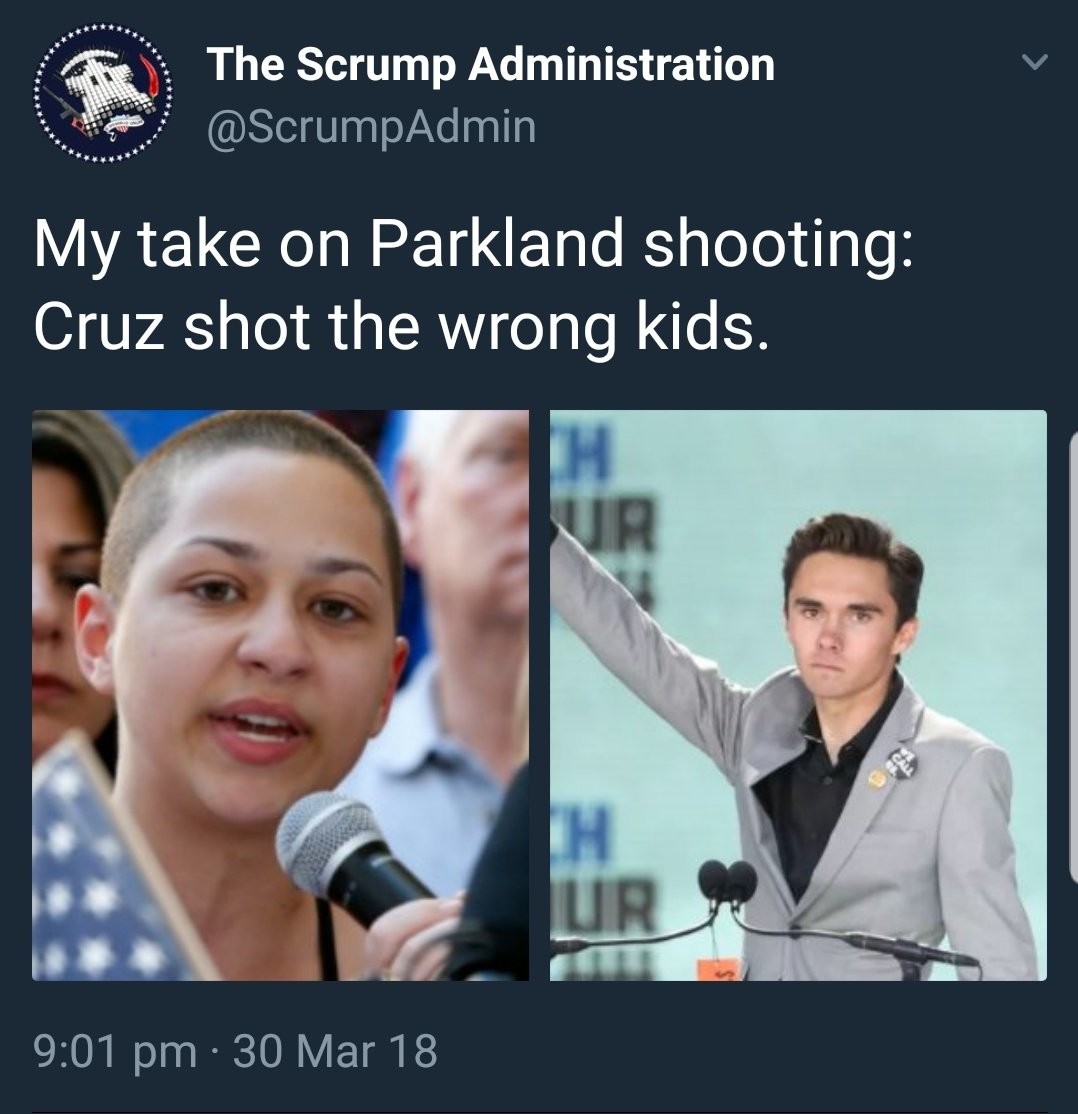Click the orange tag on the podium

click(719, 968)
